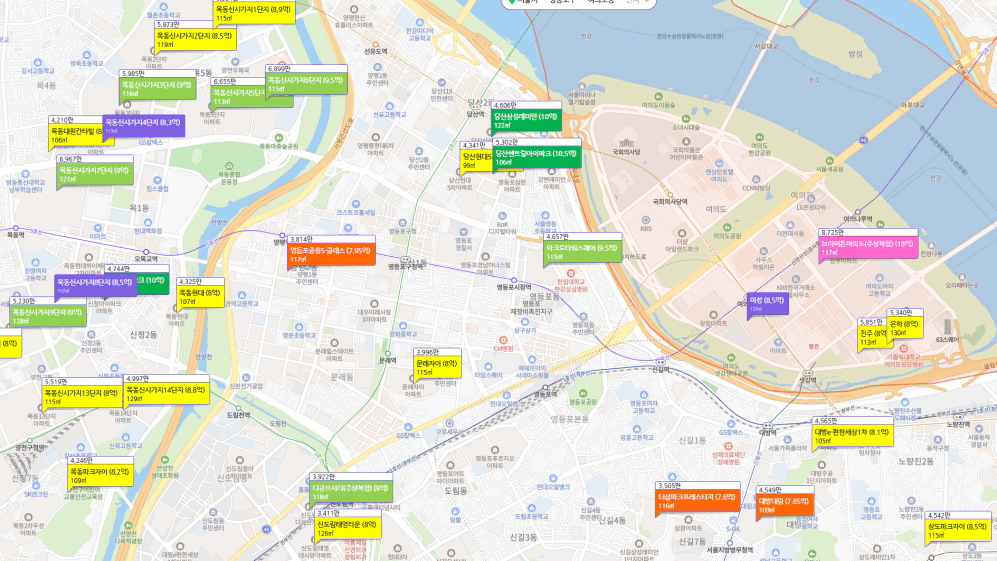Select the 영등포구청역 subway station icon

point(405,260)
